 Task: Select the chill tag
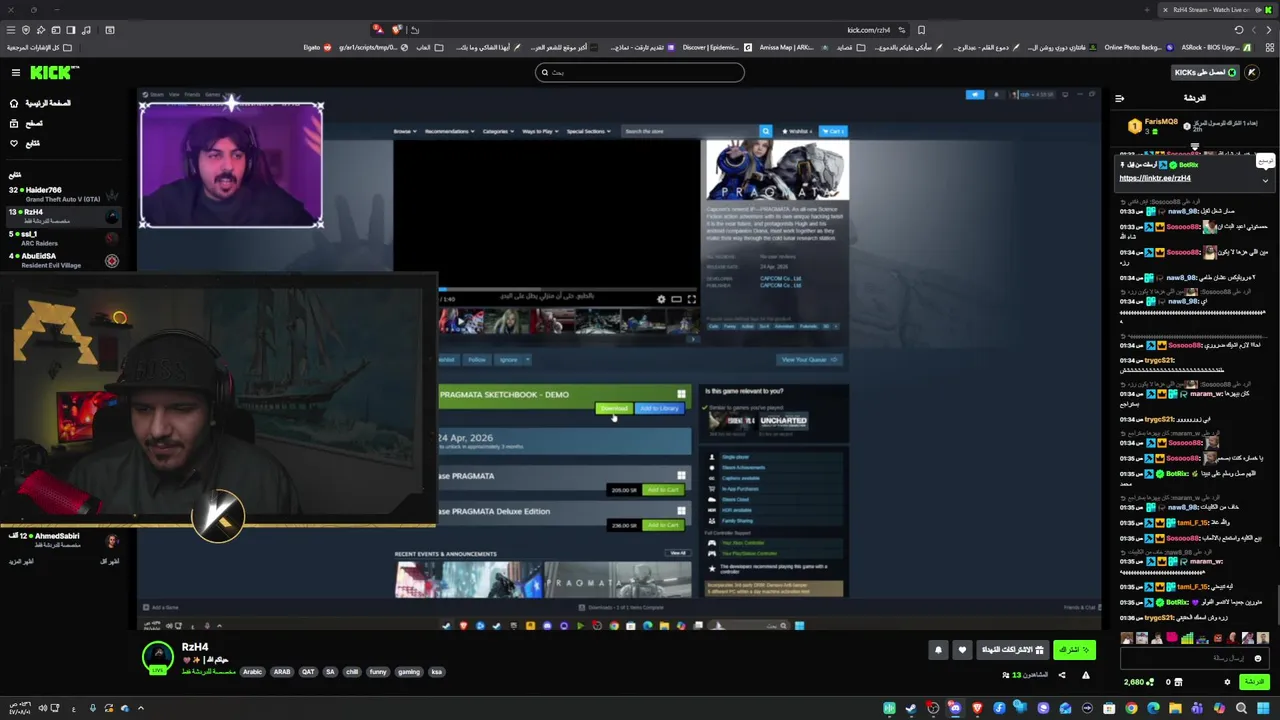[352, 672]
